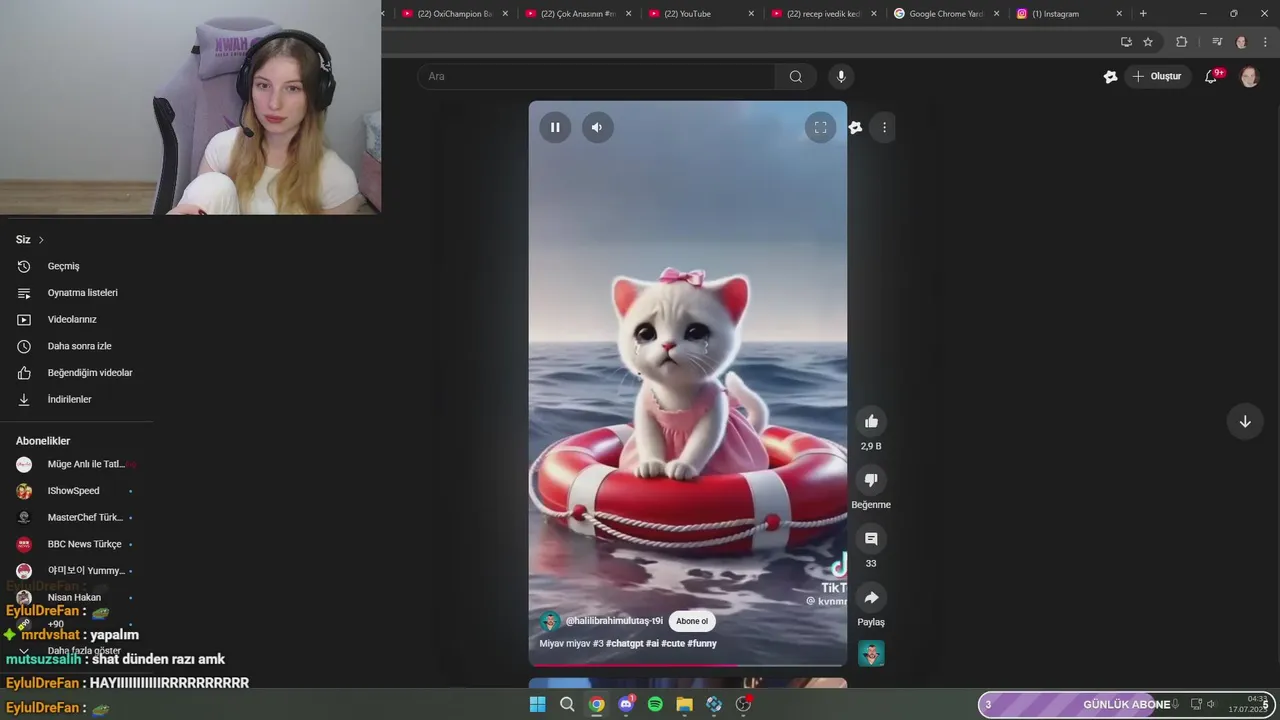This screenshot has width=1280, height=720.
Task: Open Discord from taskbar
Action: coord(626,704)
